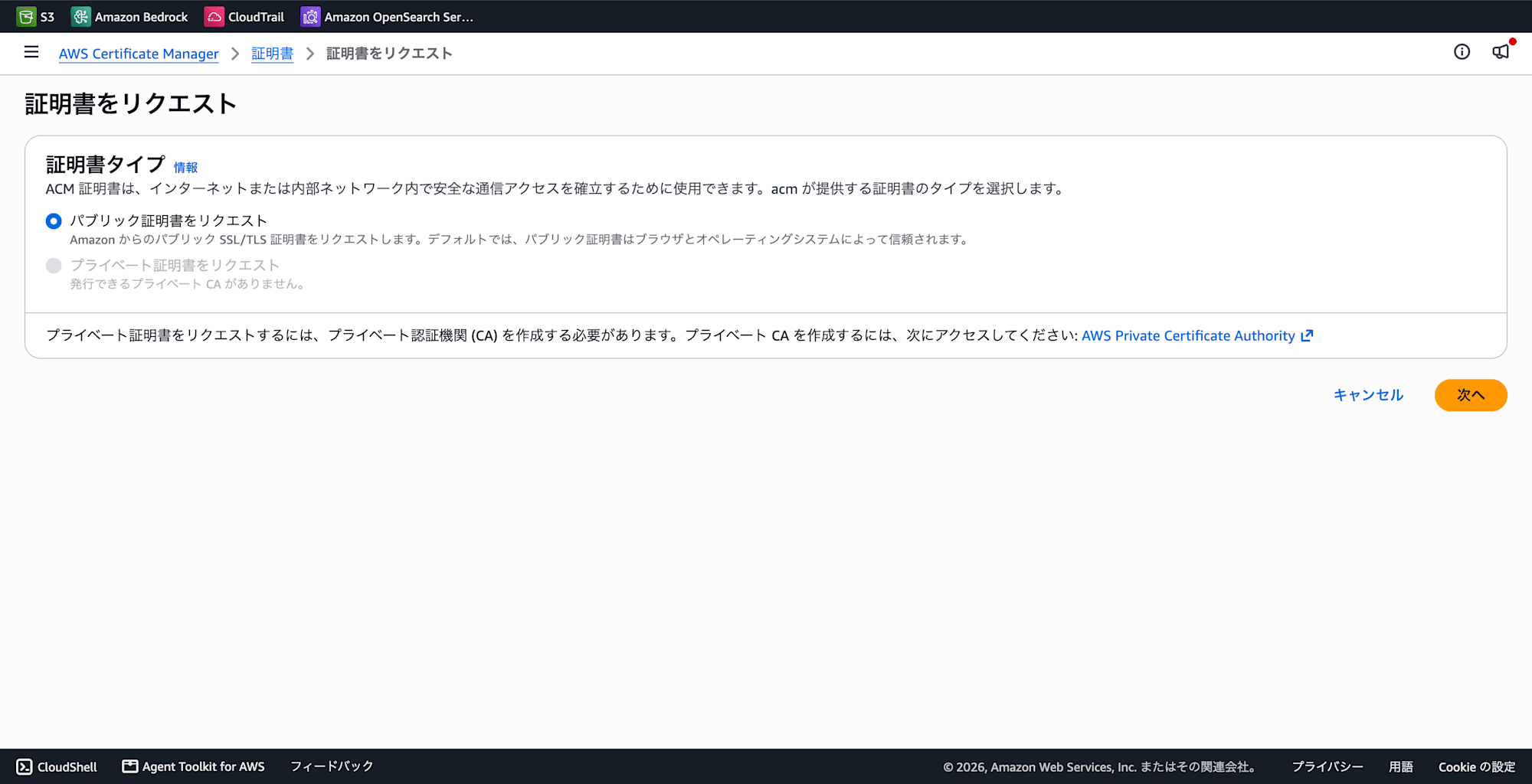The height and width of the screenshot is (784, 1532).
Task: Navigate to the 証明書 breadcrumb link
Action: pos(273,54)
